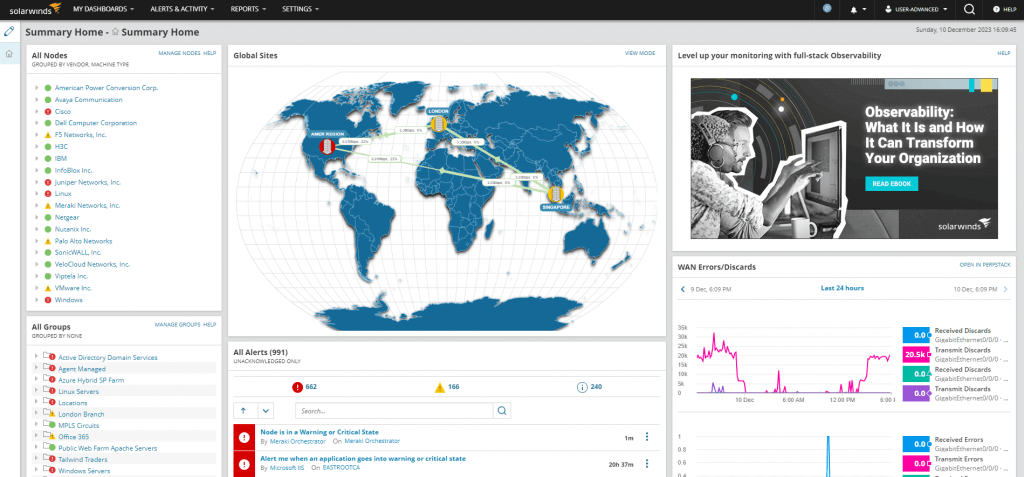Select the Juniper Networks, Inc. node entry
The width and height of the screenshot is (1024, 477).
point(88,182)
